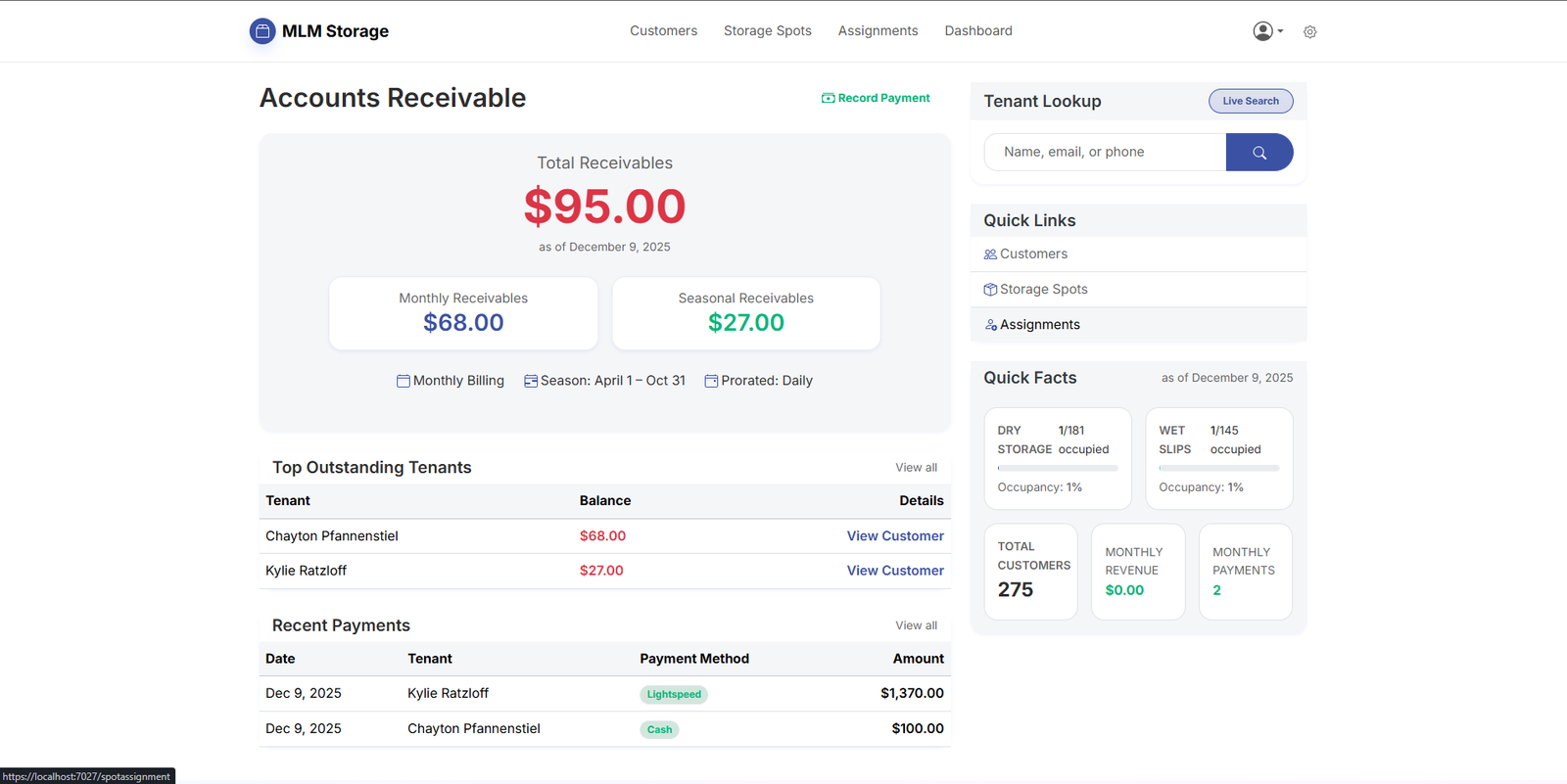The width and height of the screenshot is (1567, 784).
Task: Open the settings gear icon
Action: 1310,32
